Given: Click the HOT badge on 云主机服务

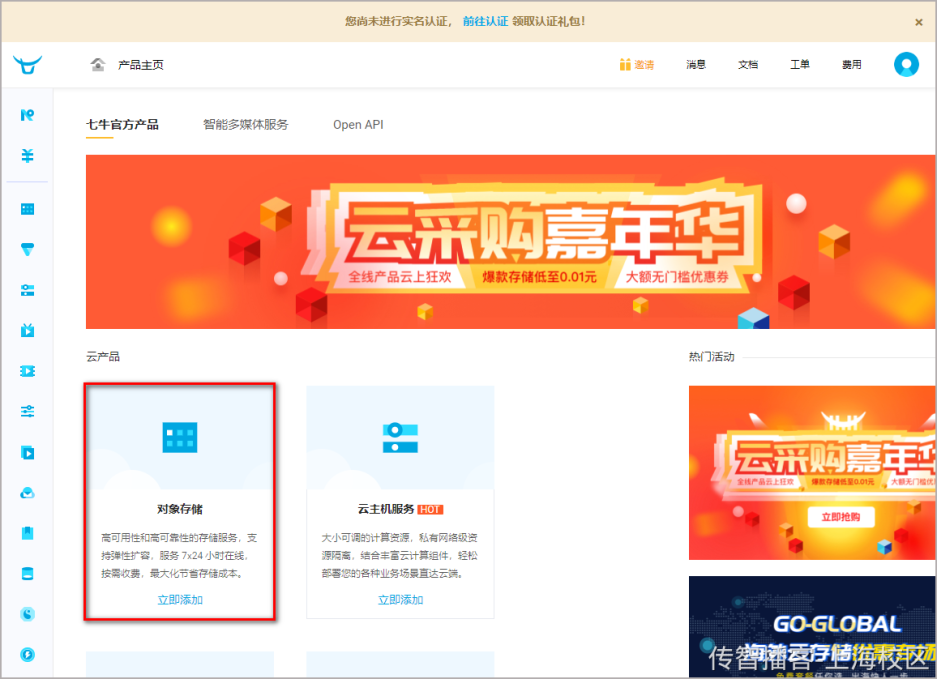Looking at the screenshot, I should pyautogui.click(x=430, y=509).
